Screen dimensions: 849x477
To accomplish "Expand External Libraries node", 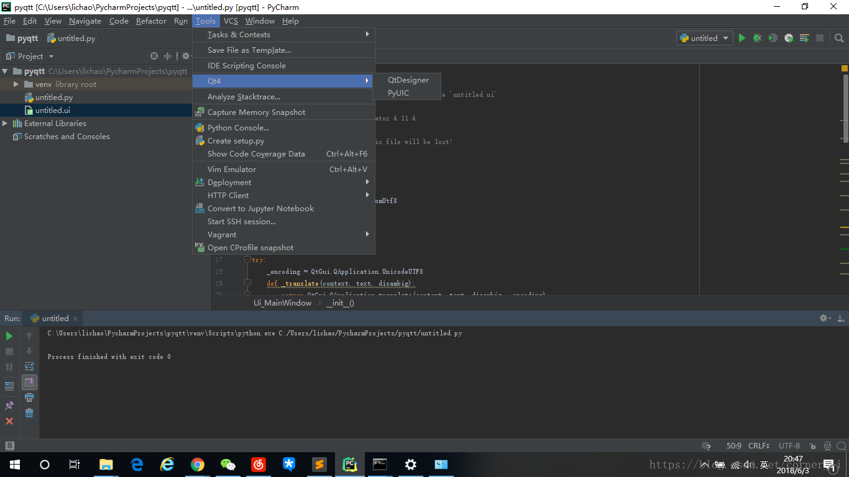I will pyautogui.click(x=5, y=123).
